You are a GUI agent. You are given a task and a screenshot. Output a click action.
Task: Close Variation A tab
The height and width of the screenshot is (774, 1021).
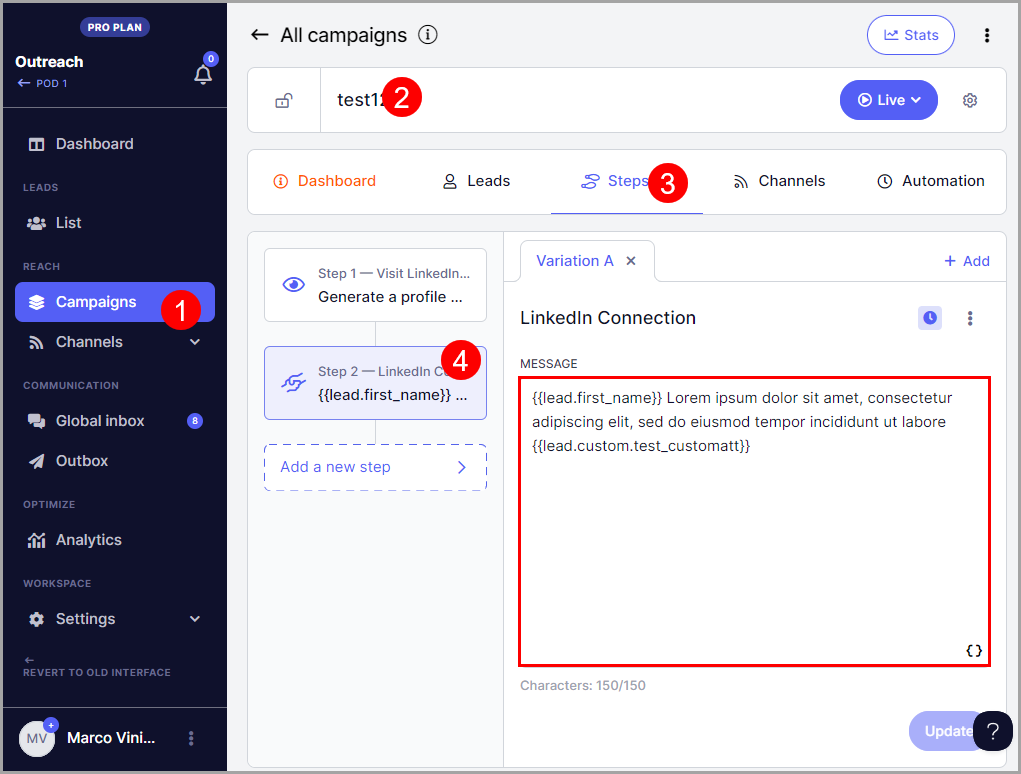(631, 261)
